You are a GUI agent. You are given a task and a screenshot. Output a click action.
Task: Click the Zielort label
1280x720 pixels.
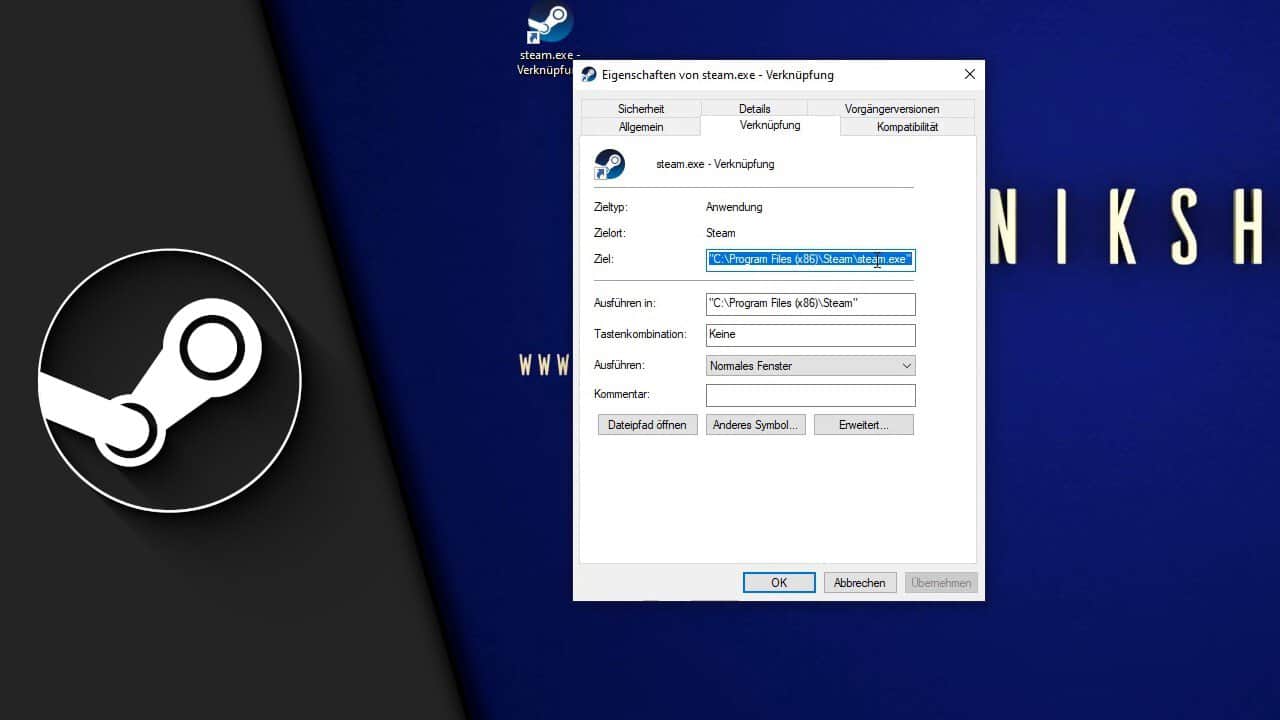point(609,233)
